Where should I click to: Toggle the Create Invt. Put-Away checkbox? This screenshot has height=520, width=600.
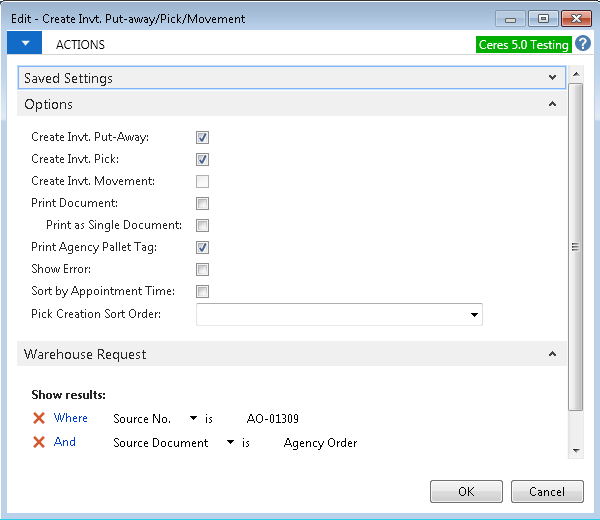point(202,137)
